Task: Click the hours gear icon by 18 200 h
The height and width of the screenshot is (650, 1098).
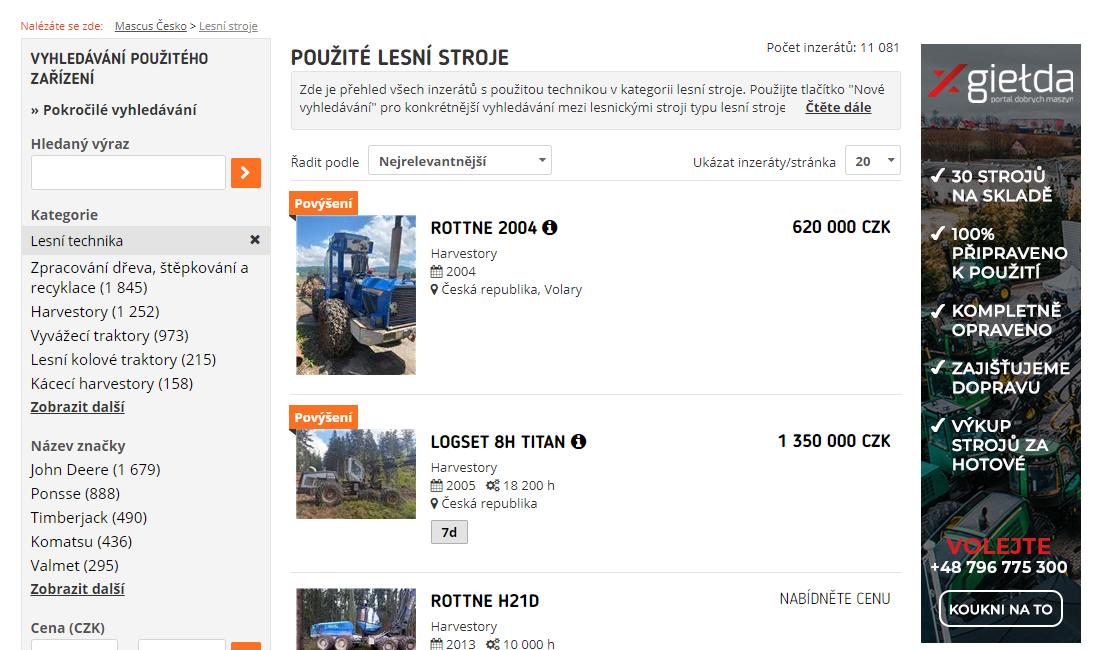Action: (x=493, y=486)
